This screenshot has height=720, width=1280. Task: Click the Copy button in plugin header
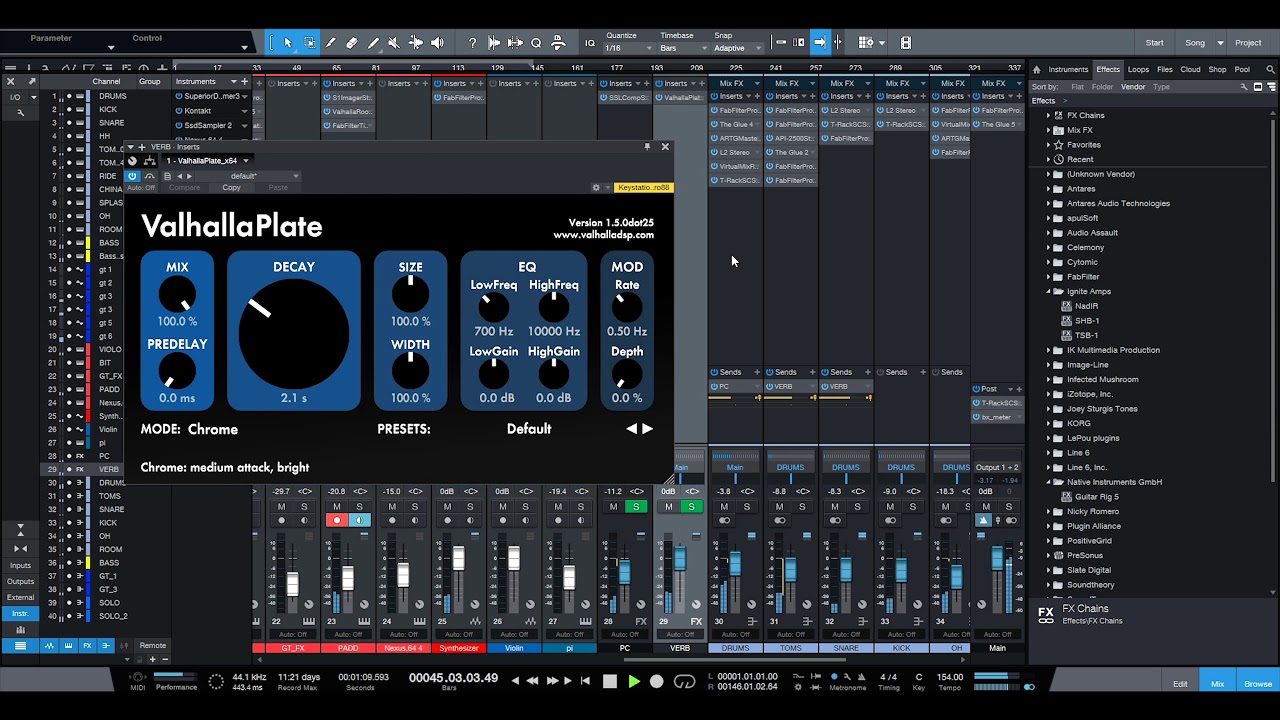pos(231,188)
